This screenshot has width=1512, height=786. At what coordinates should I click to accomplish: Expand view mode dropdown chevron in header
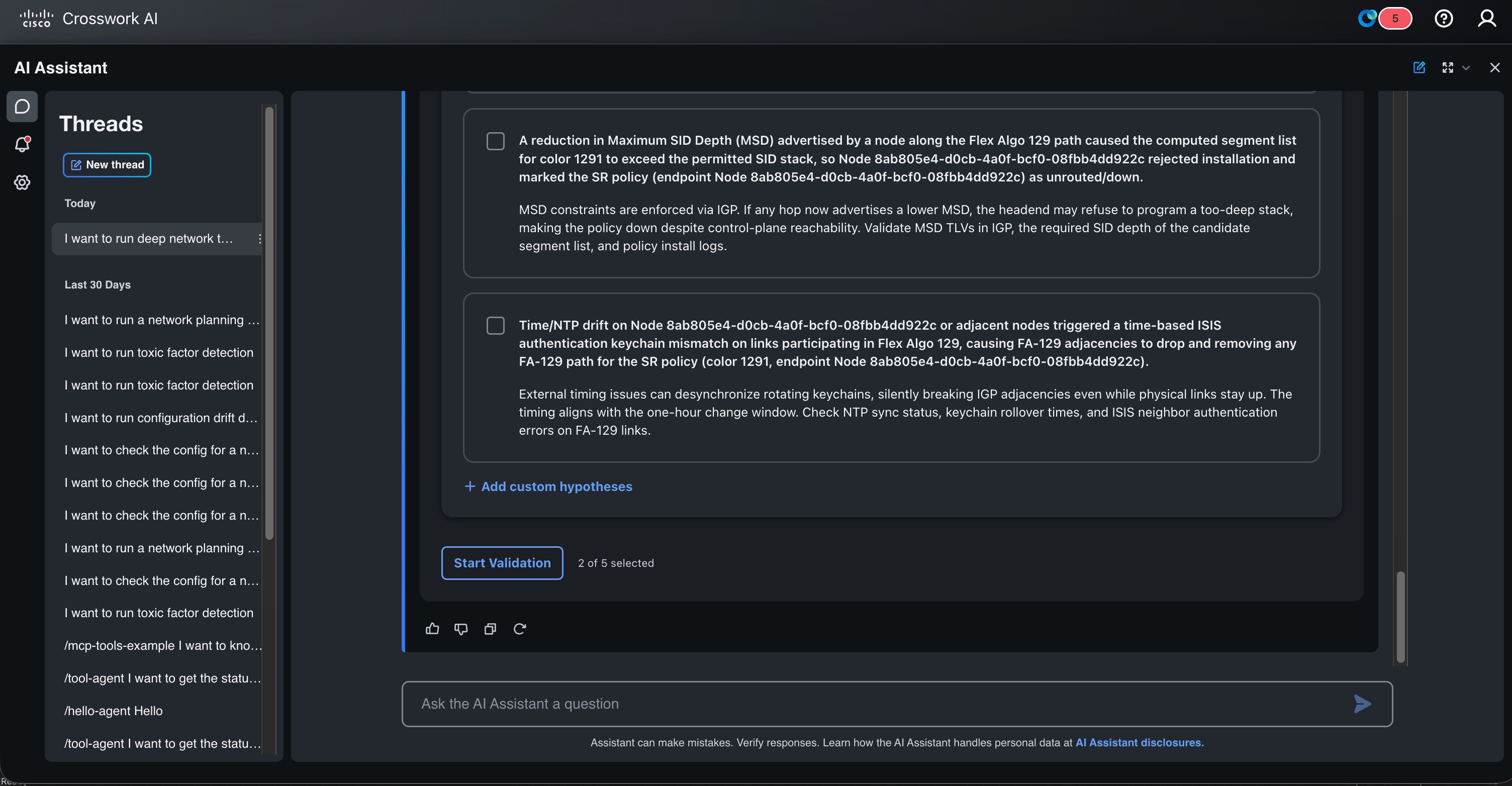click(x=1466, y=68)
